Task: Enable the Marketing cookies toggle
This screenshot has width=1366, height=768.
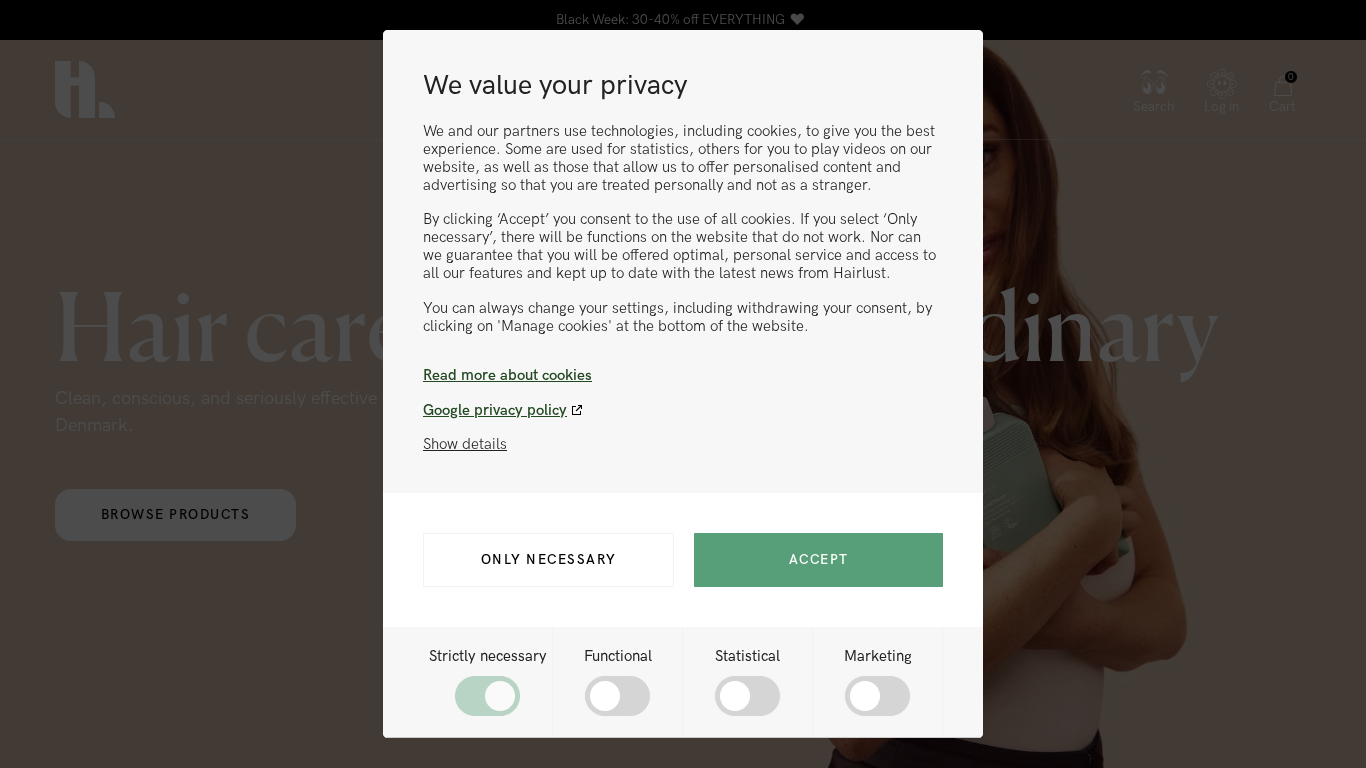Action: pyautogui.click(x=877, y=696)
